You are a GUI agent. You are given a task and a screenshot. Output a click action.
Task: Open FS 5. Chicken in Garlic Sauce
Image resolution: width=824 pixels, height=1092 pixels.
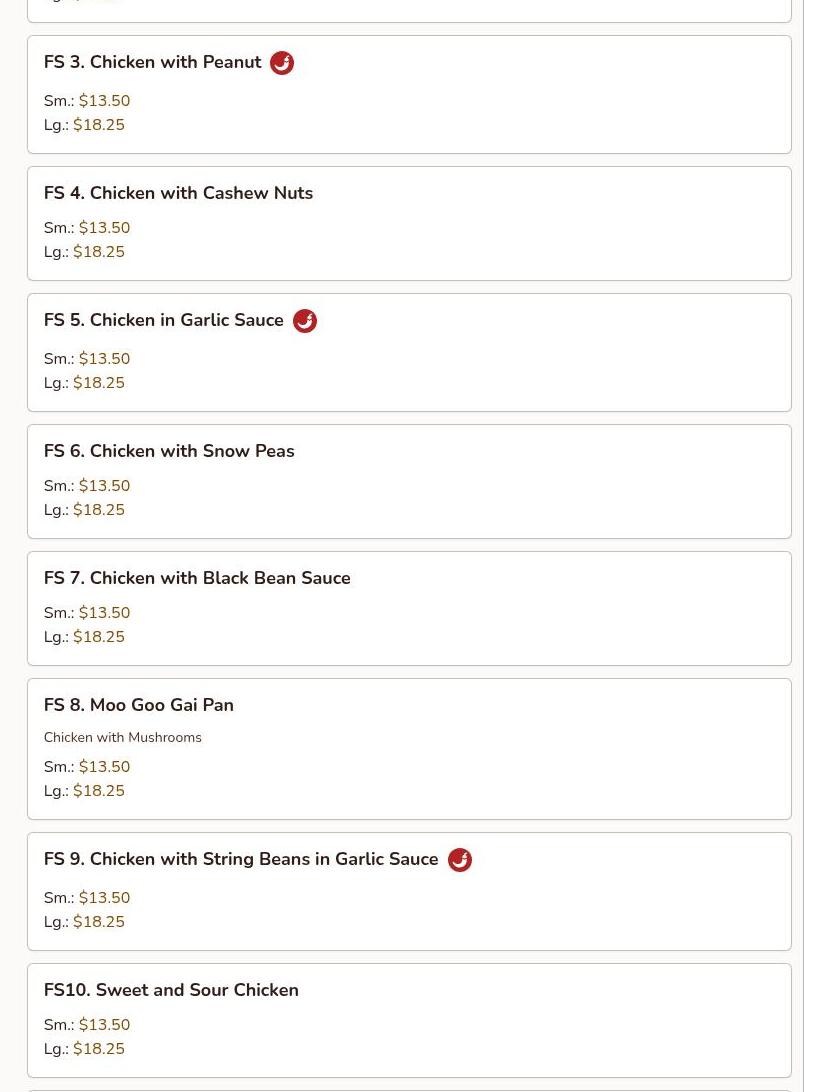pyautogui.click(x=164, y=321)
